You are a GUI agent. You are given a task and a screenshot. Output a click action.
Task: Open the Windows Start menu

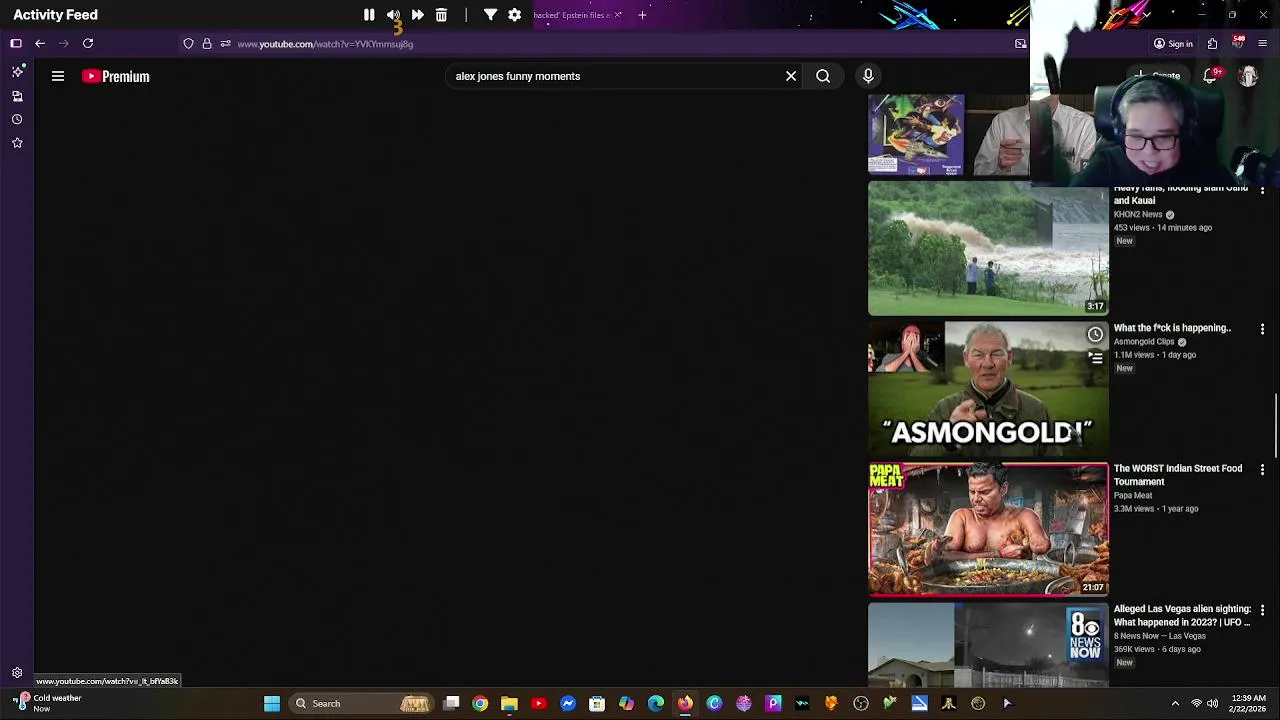(x=272, y=703)
